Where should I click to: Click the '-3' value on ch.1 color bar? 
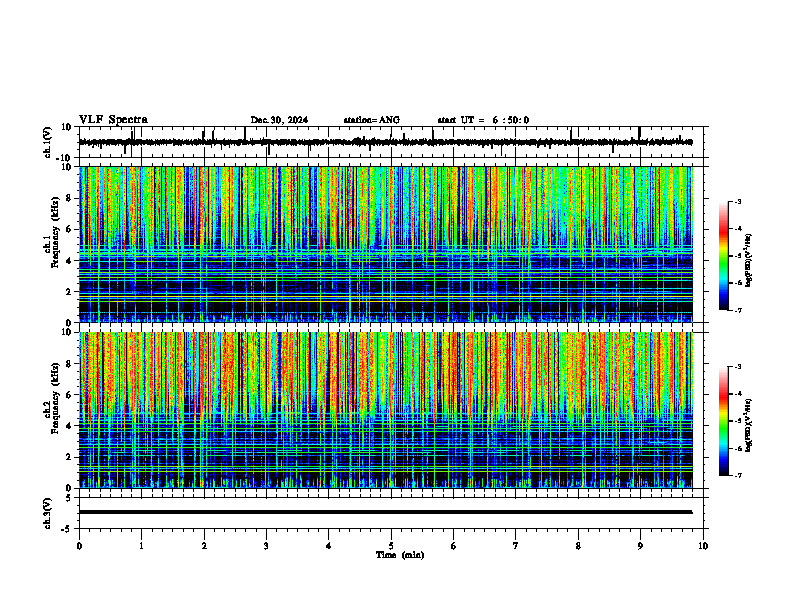[x=737, y=201]
